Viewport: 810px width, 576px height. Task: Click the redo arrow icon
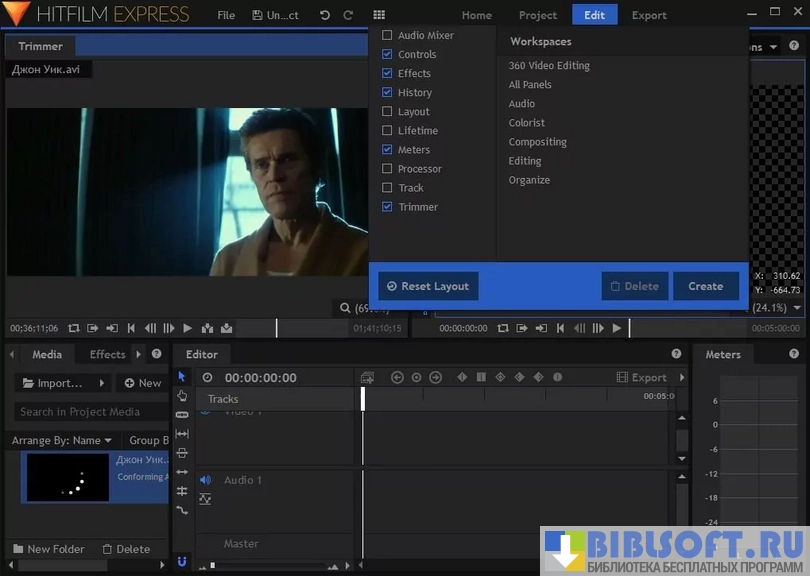pos(348,15)
